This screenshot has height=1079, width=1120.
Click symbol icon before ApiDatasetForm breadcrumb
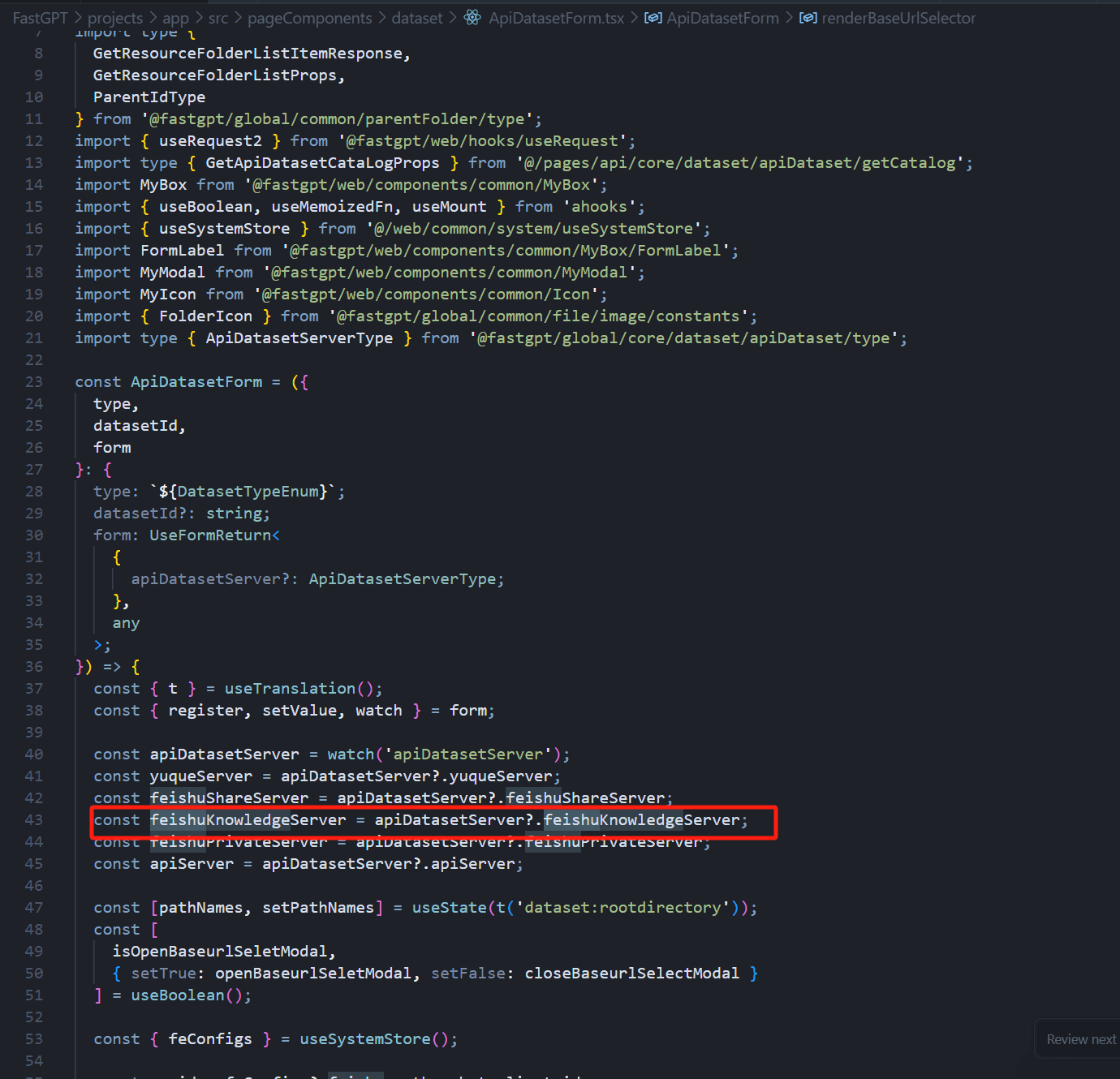(653, 18)
